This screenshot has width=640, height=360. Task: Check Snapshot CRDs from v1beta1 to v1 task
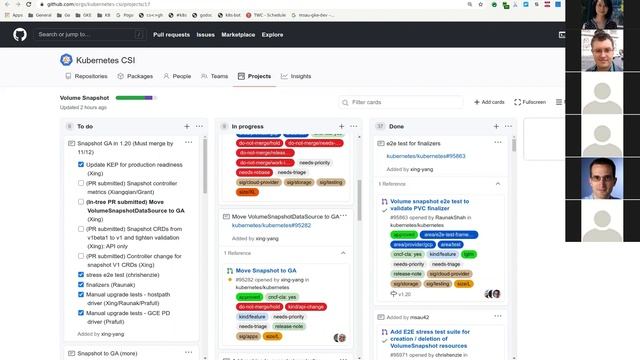[x=81, y=229]
